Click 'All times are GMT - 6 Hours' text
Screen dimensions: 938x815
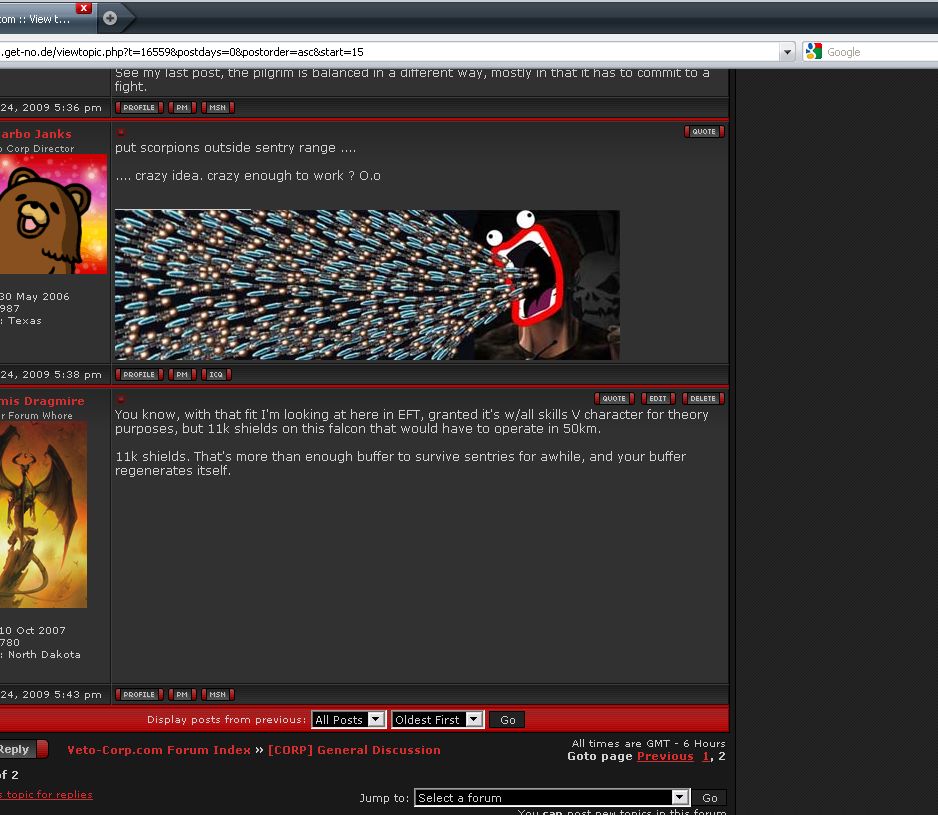click(x=648, y=743)
